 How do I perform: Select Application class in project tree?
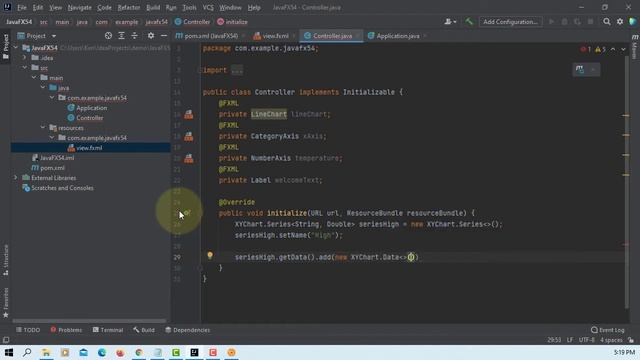click(x=91, y=108)
